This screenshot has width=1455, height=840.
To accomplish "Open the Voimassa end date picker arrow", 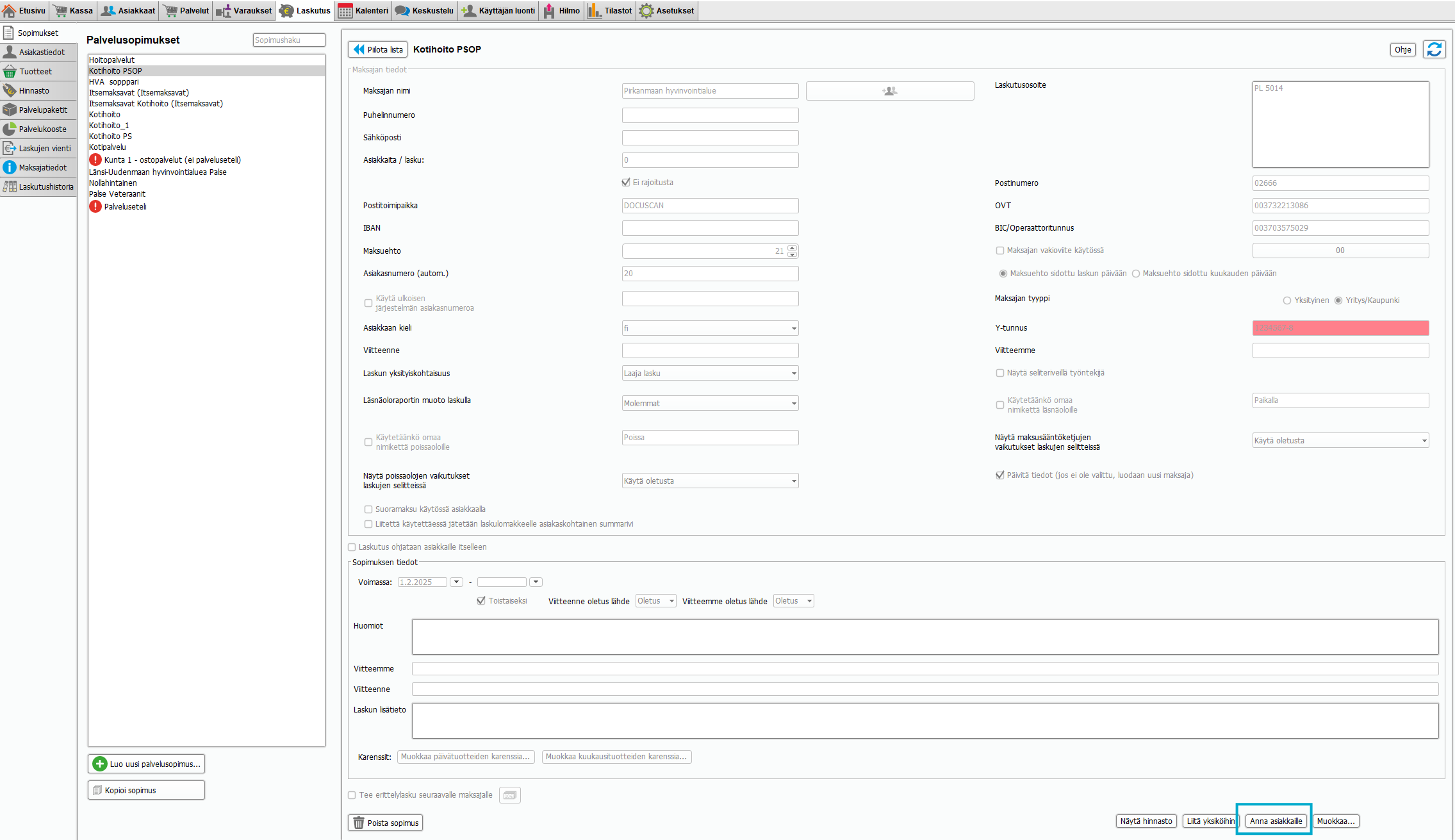I will 536,582.
